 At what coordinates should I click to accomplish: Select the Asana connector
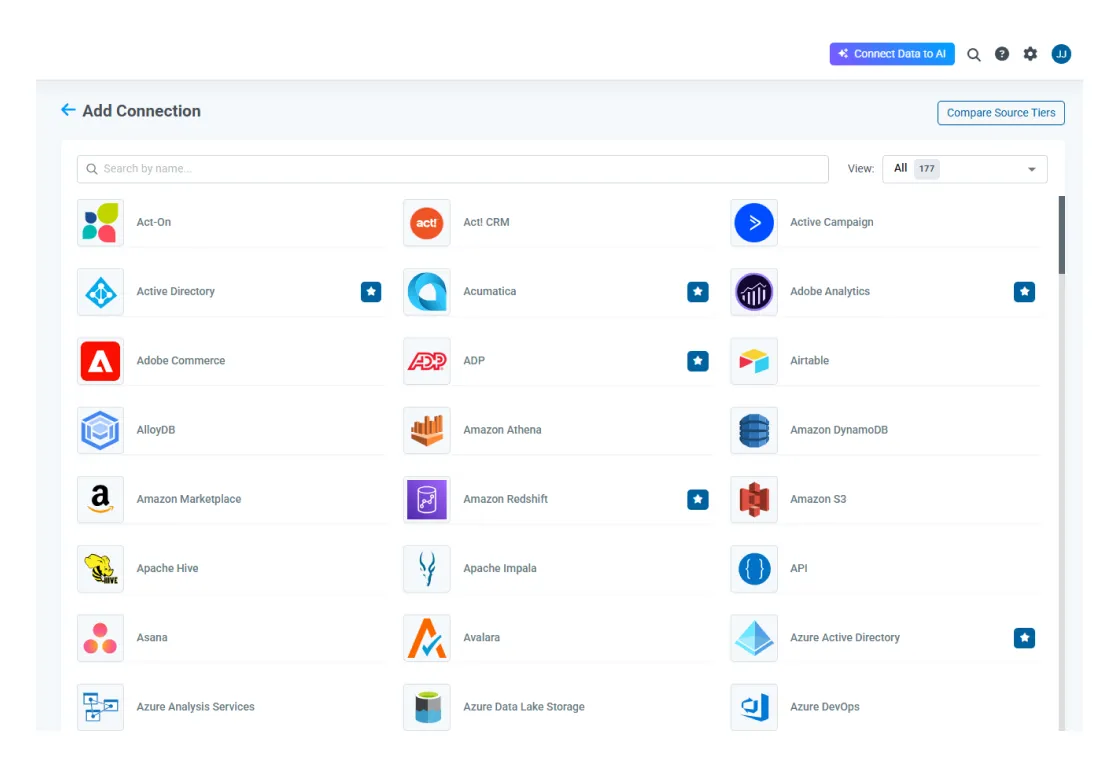[152, 637]
